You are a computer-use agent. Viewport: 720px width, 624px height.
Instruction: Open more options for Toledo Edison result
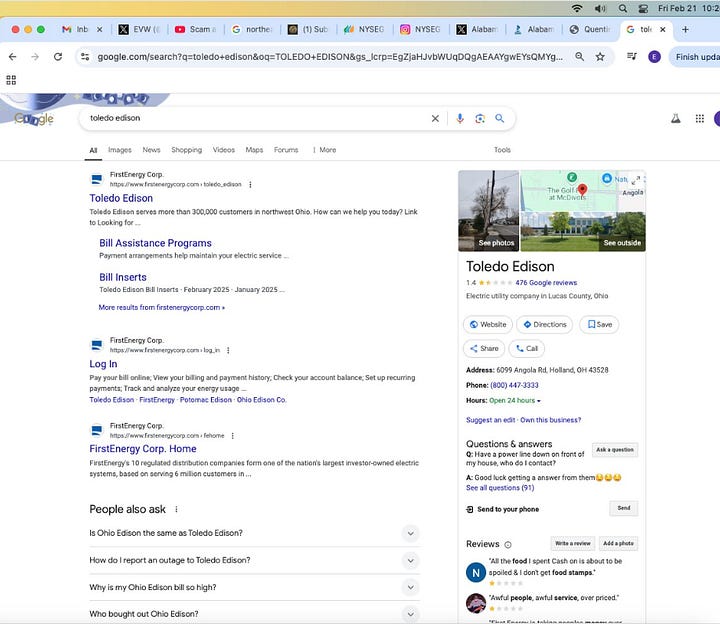pyautogui.click(x=250, y=185)
